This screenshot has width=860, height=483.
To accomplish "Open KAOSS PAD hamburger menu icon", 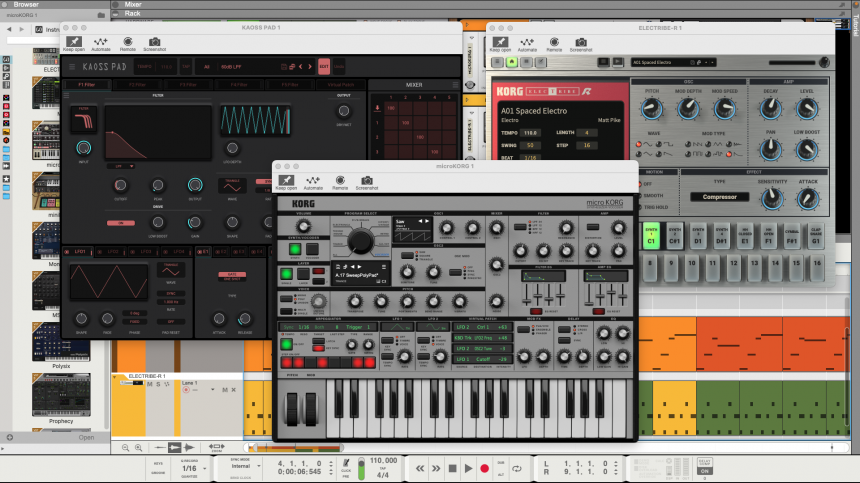I will point(72,66).
